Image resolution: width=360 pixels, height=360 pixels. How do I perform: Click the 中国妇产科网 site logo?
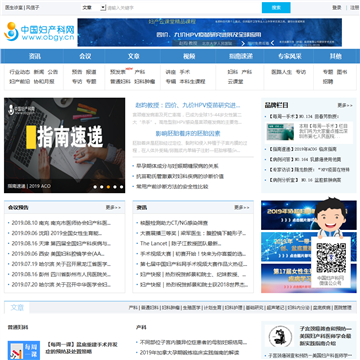coord(39,32)
